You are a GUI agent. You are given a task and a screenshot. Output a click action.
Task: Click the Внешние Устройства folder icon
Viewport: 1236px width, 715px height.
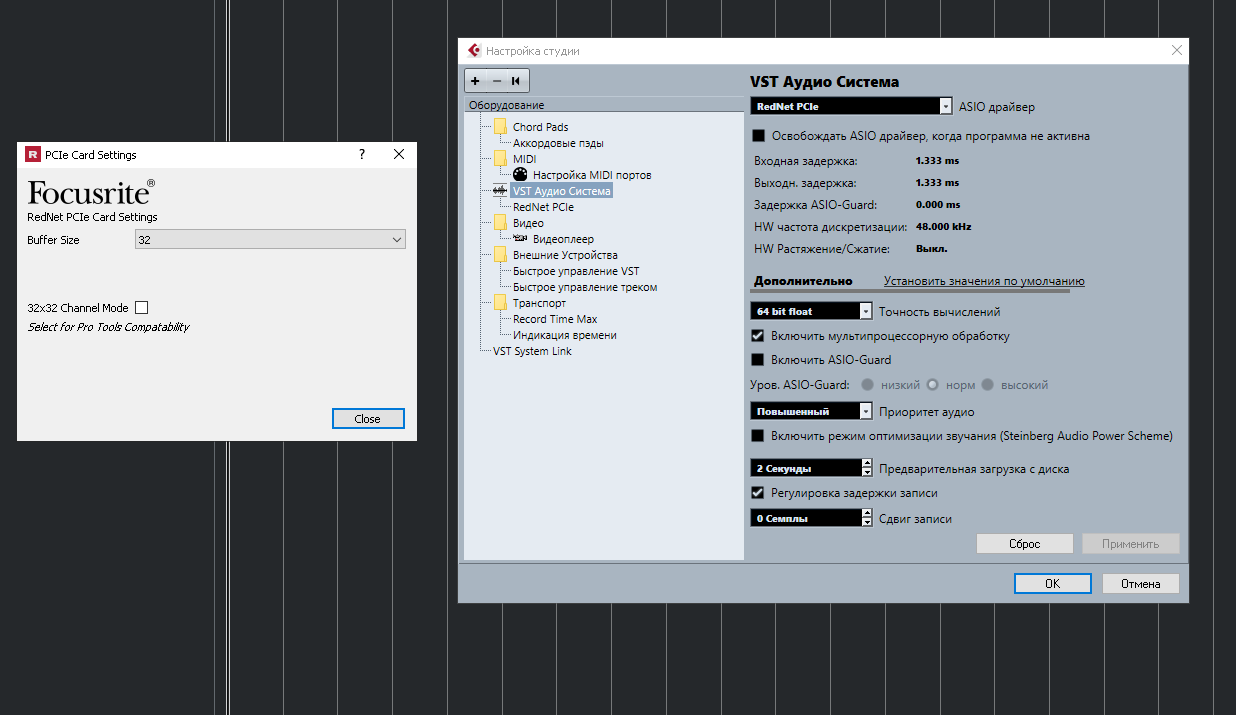(500, 255)
